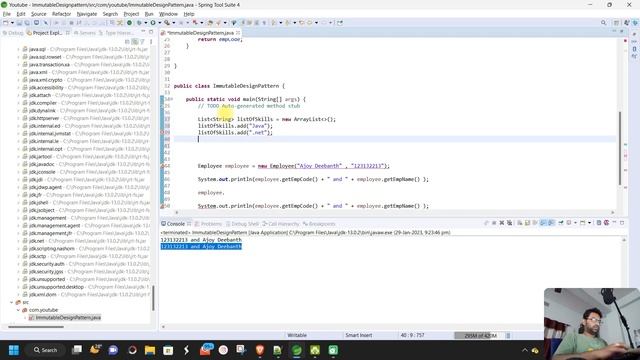Click the heap memory status bar
The width and height of the screenshot is (640, 360).
(480, 336)
